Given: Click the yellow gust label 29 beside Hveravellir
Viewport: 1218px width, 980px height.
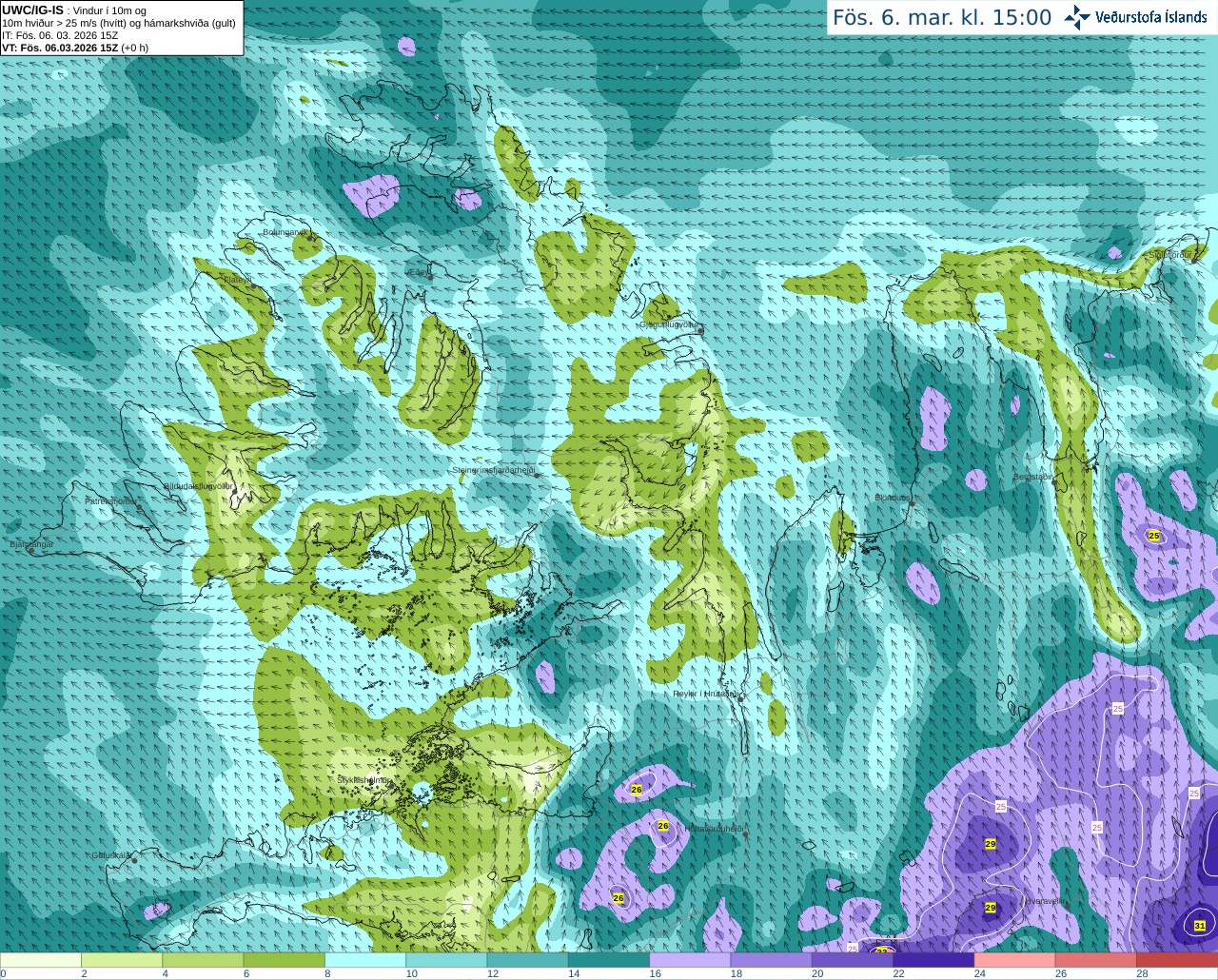Looking at the screenshot, I should pos(991,909).
